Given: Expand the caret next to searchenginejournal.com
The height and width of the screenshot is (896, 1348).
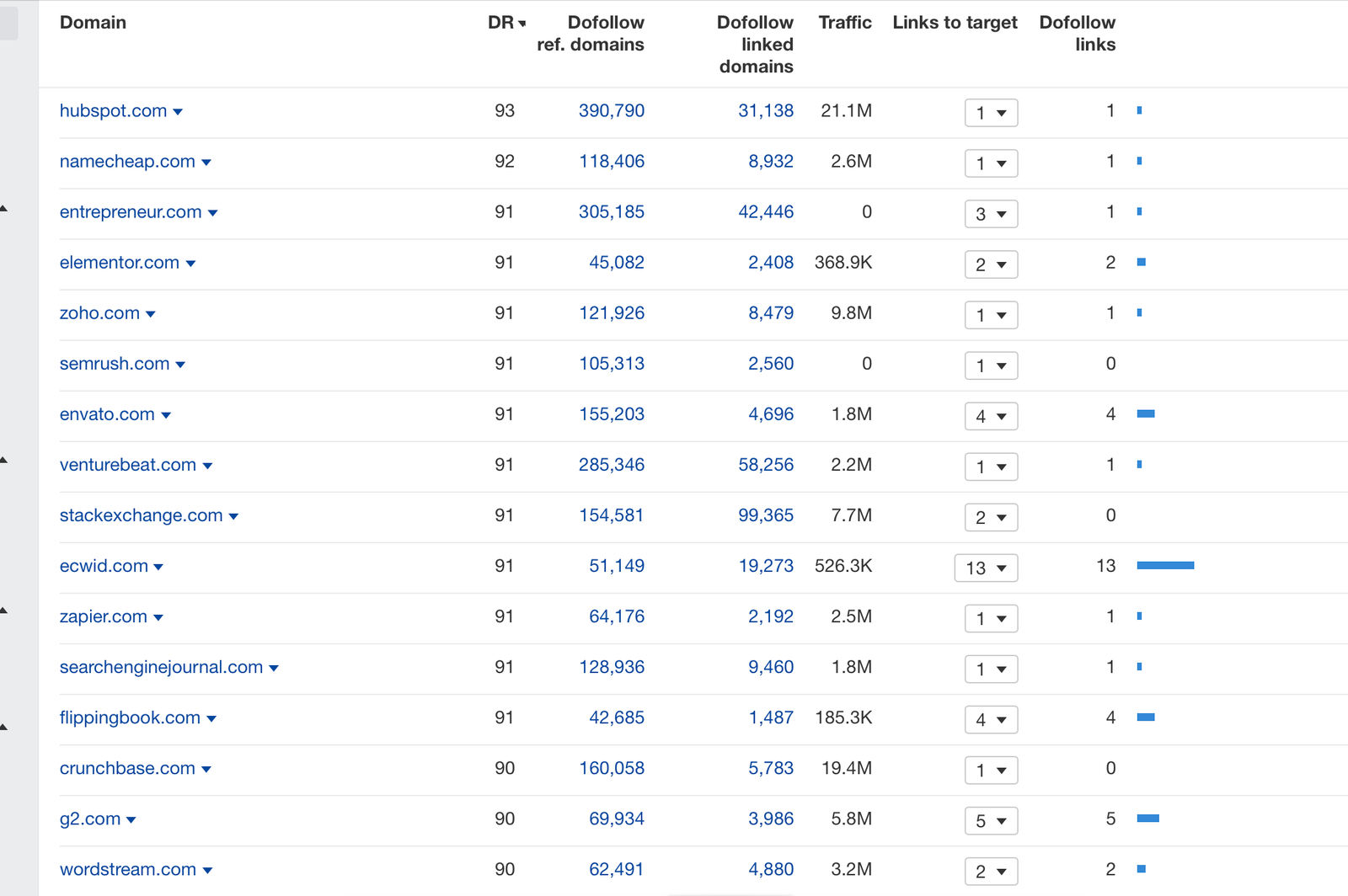Looking at the screenshot, I should (274, 668).
